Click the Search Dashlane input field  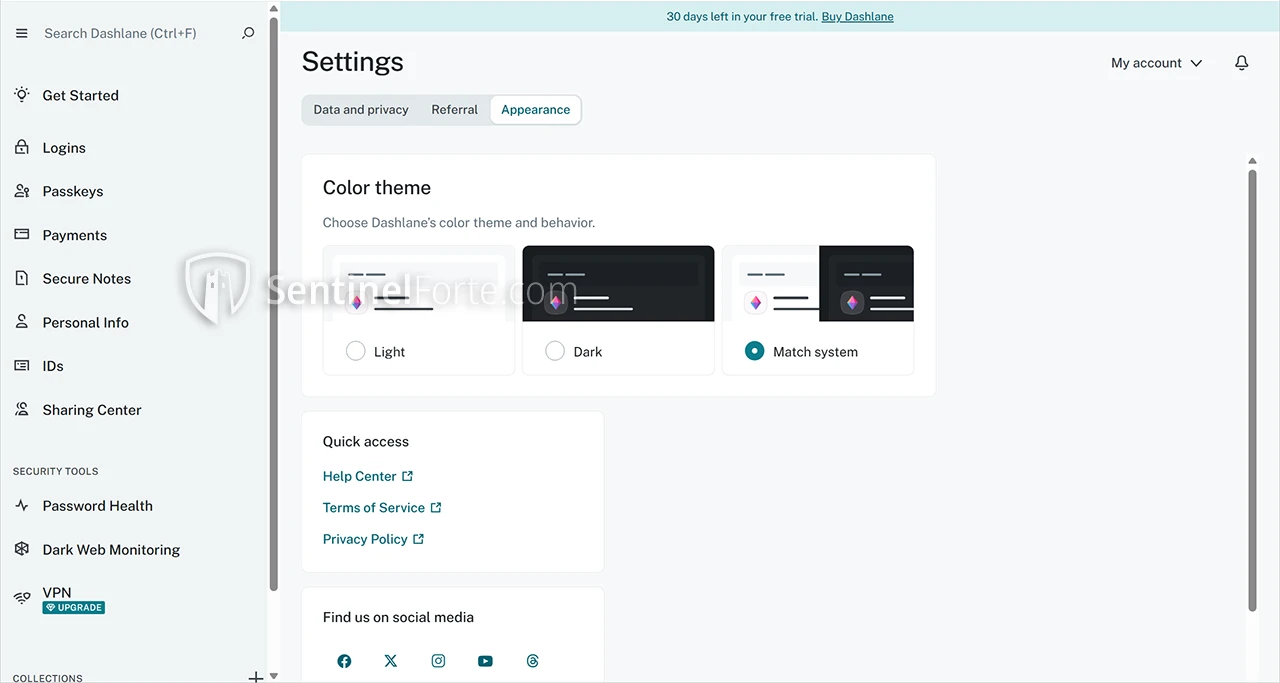(130, 33)
